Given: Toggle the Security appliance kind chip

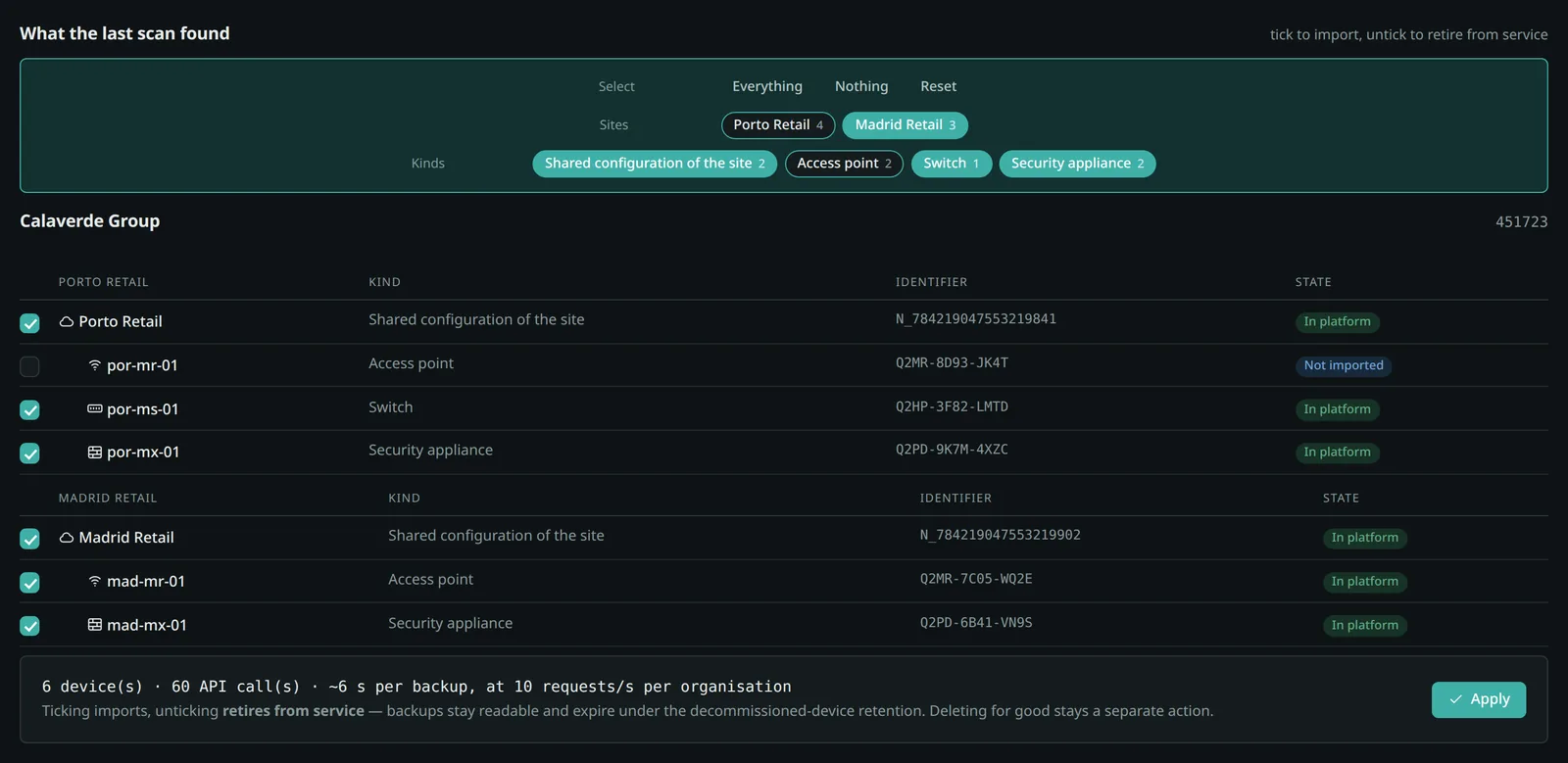Looking at the screenshot, I should (x=1077, y=164).
